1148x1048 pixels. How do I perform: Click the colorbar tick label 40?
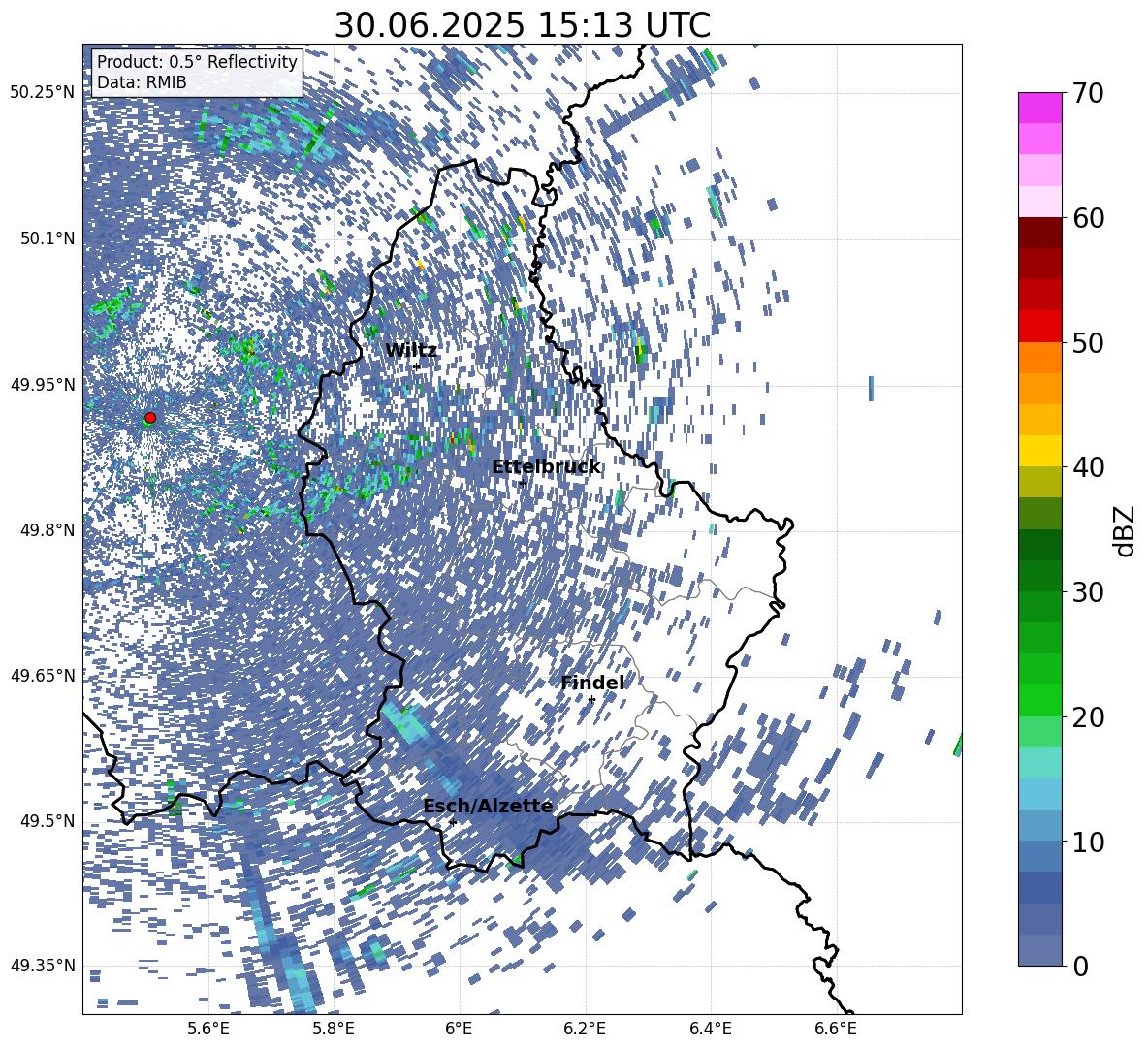(1088, 467)
